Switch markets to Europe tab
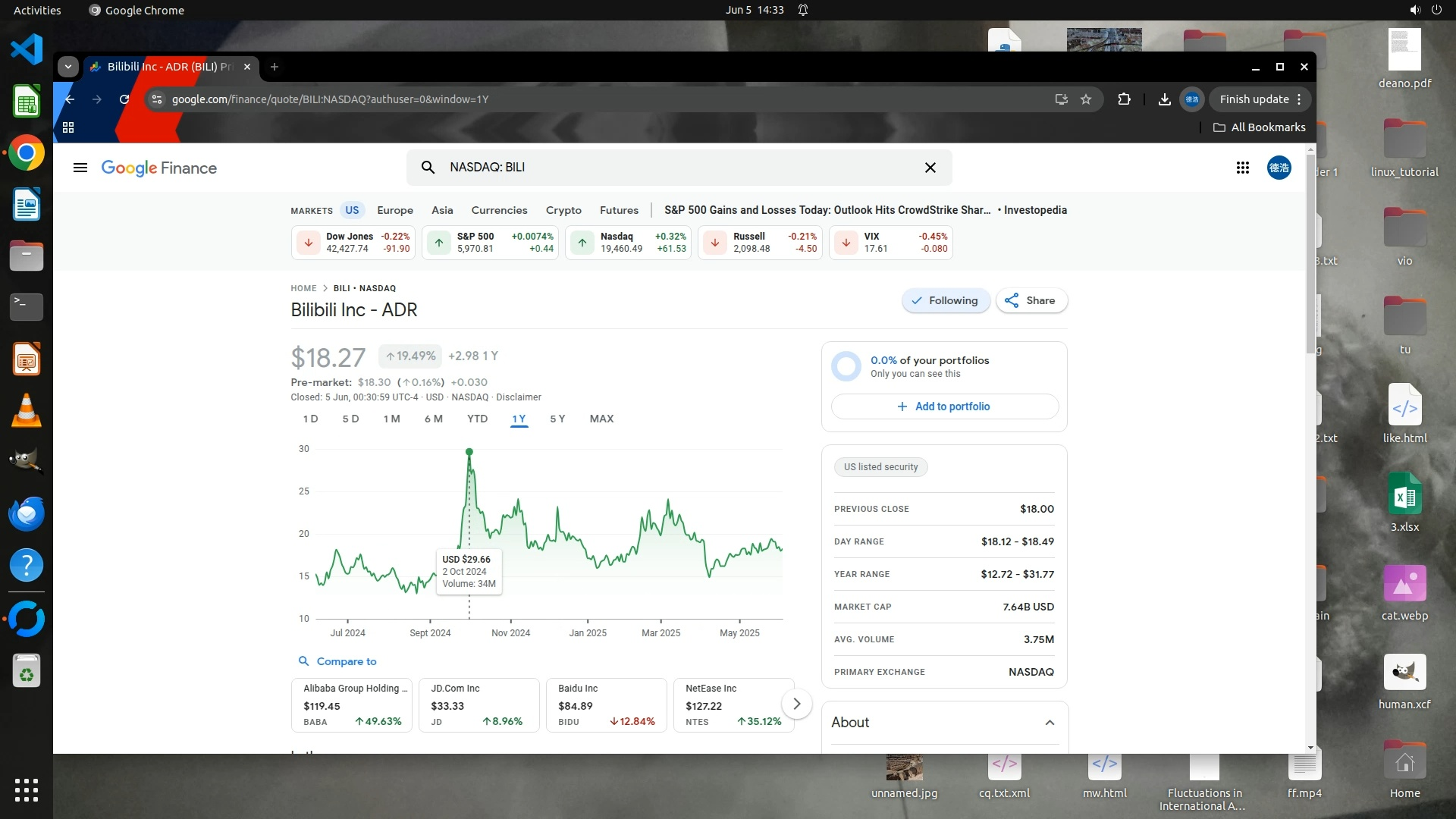Viewport: 1456px width, 819px height. (x=395, y=210)
